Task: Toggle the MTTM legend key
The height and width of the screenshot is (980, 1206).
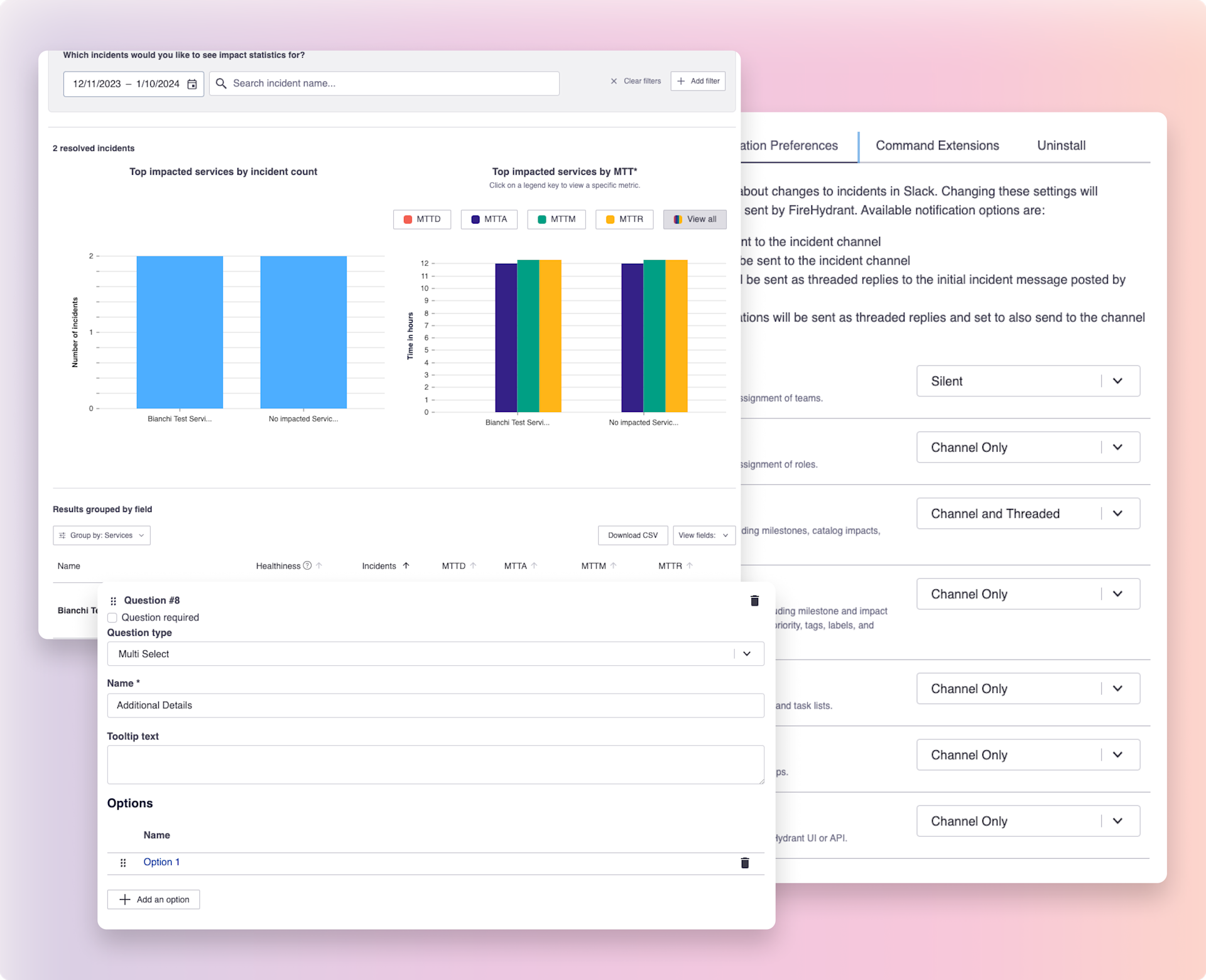Action: [557, 219]
